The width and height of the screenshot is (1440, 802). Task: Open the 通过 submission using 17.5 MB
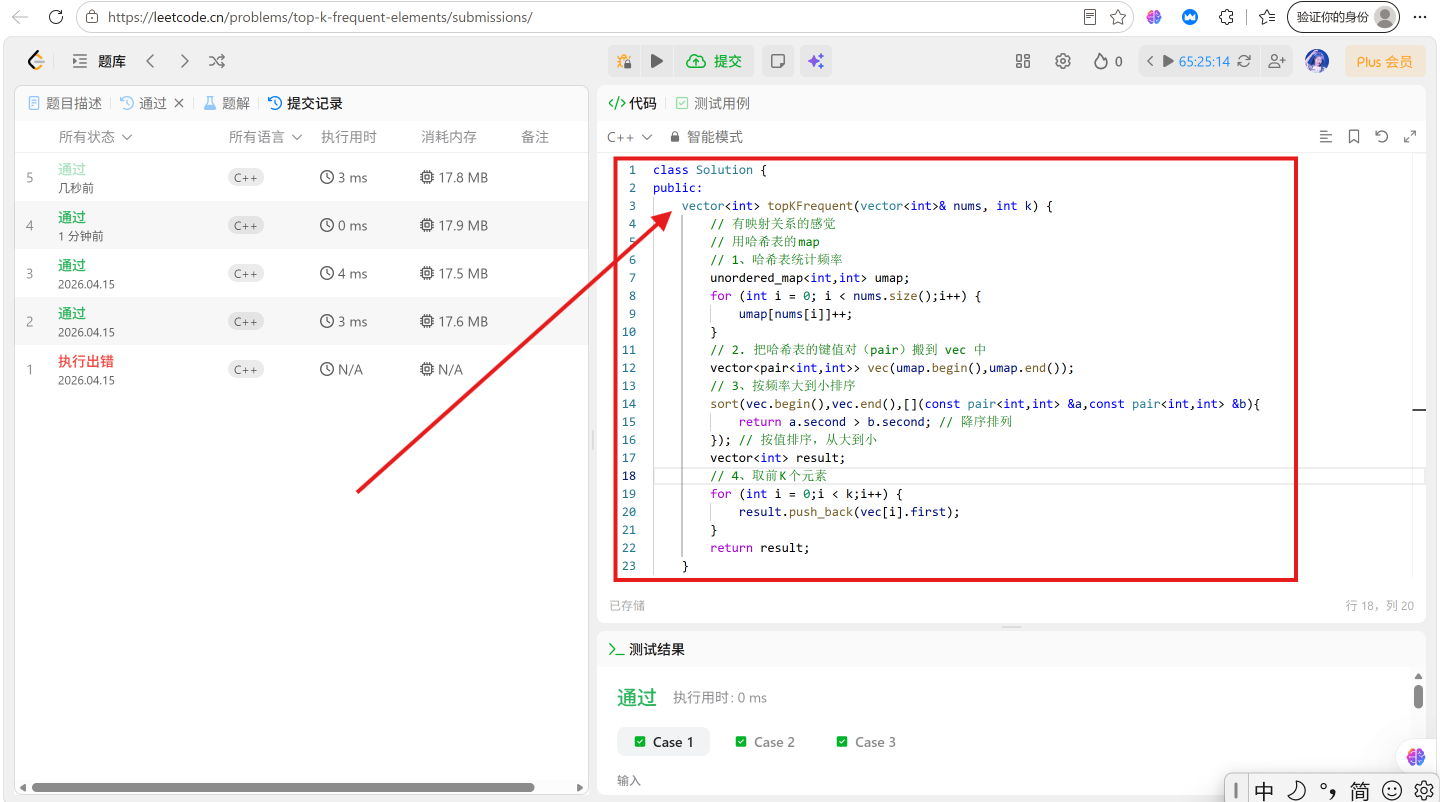(301, 273)
